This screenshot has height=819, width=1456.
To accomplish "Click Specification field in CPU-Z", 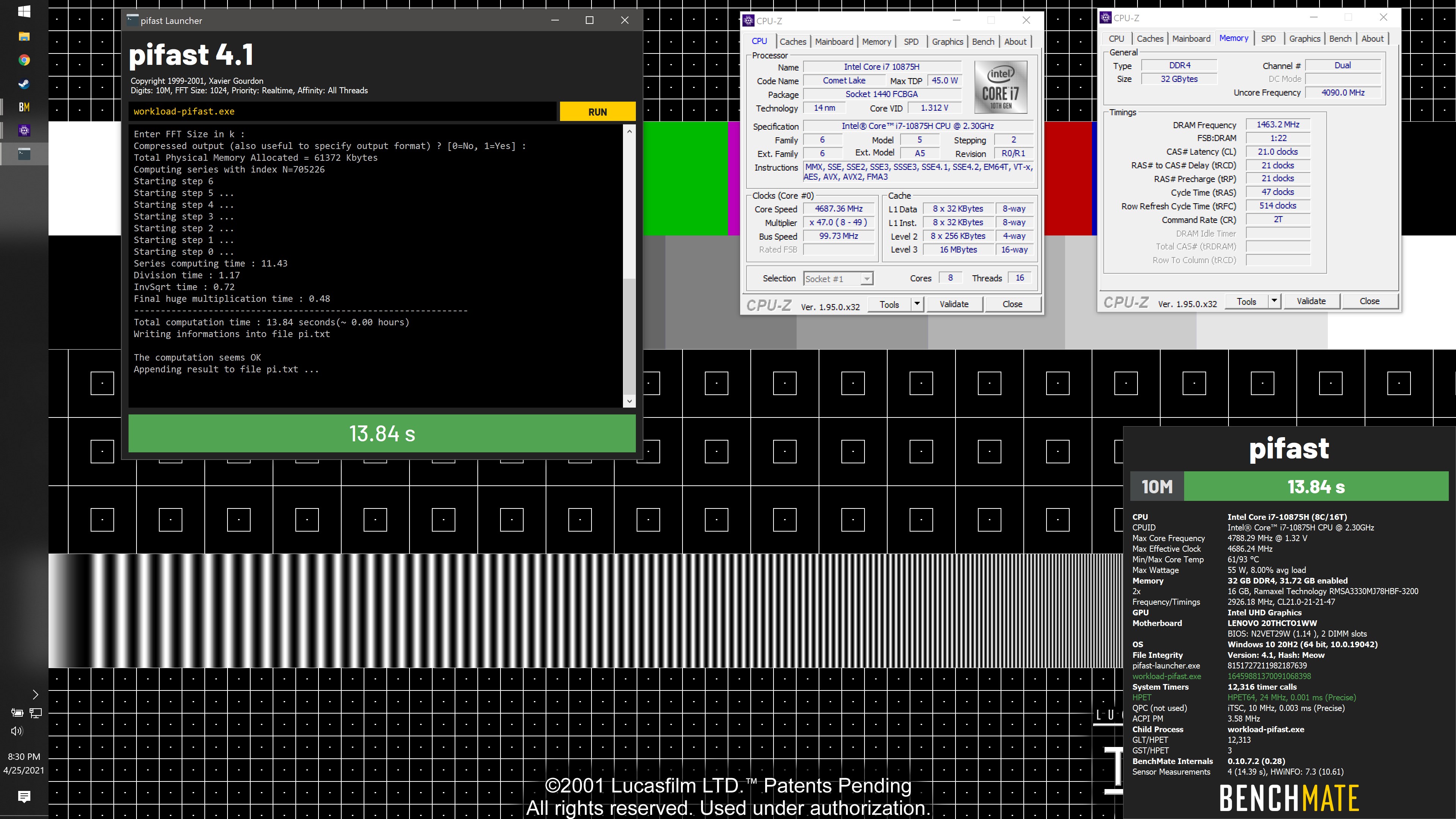I will pyautogui.click(x=918, y=126).
